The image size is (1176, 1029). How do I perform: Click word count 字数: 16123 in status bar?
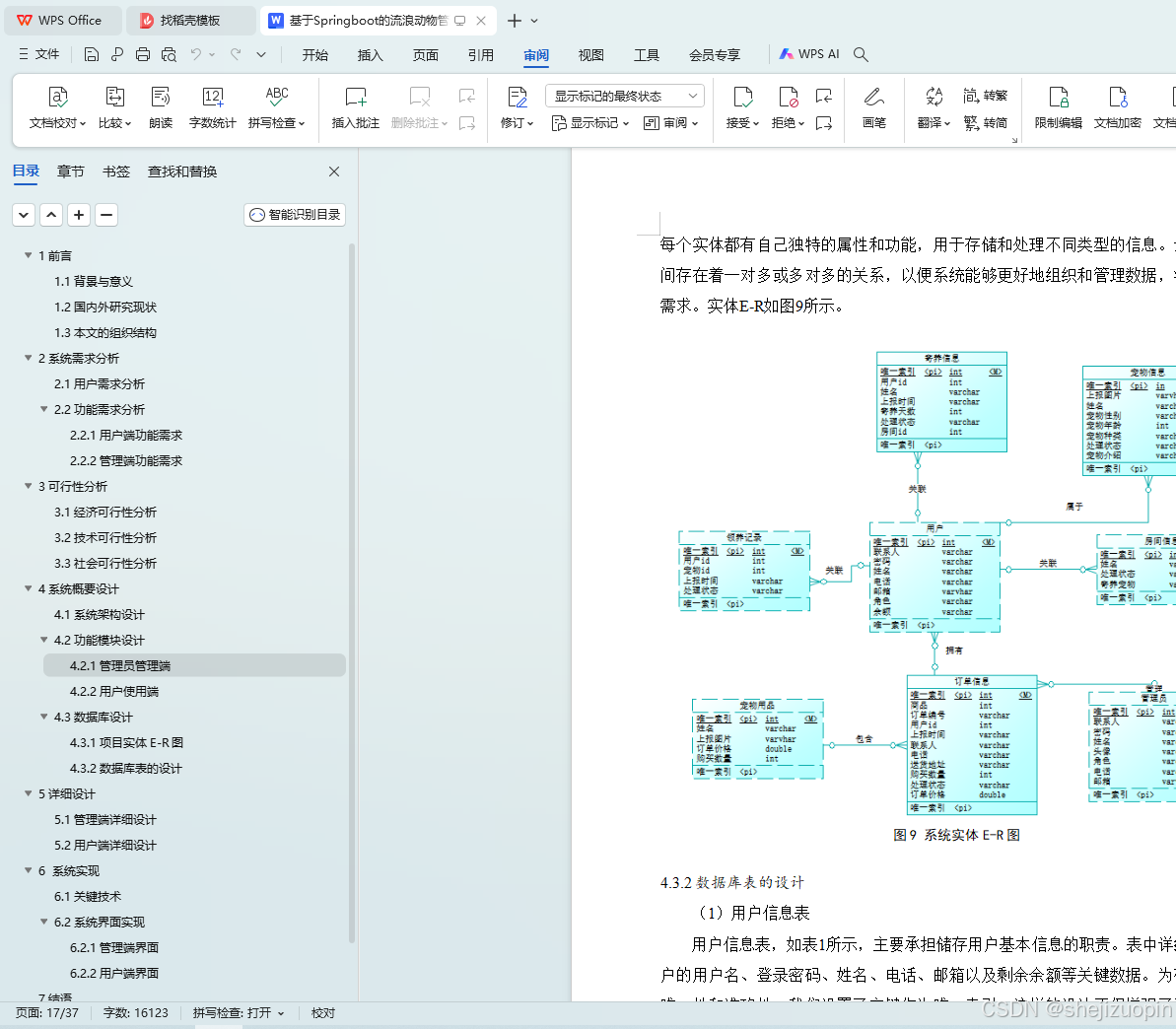click(x=136, y=1012)
